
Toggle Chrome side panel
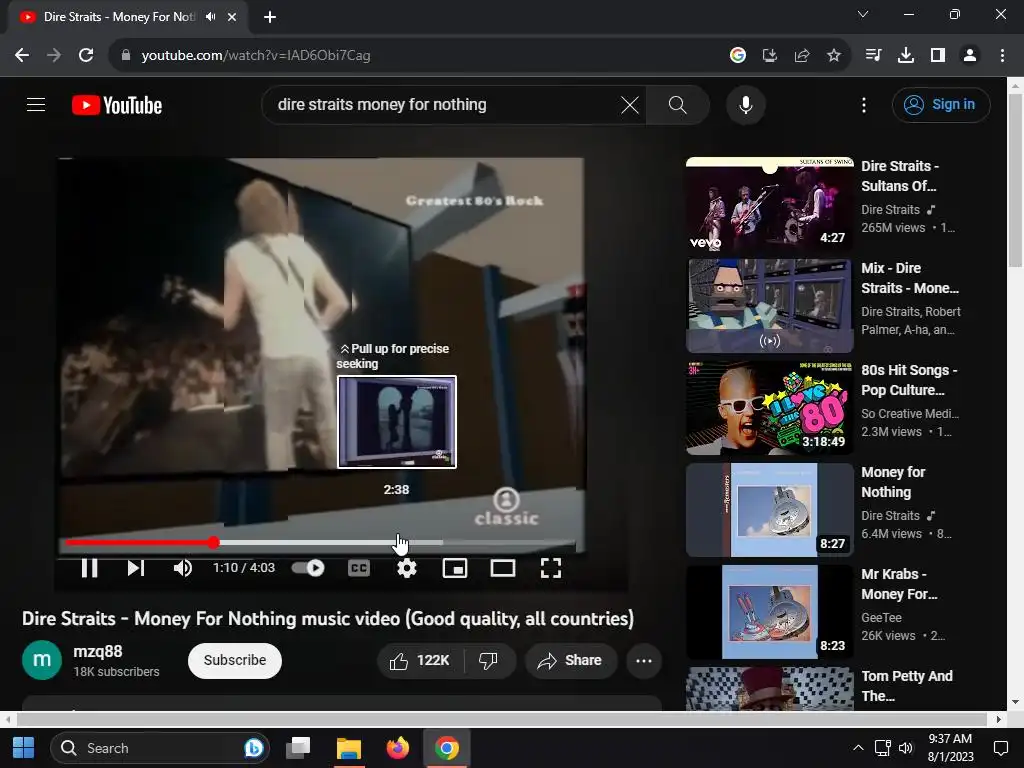[938, 56]
